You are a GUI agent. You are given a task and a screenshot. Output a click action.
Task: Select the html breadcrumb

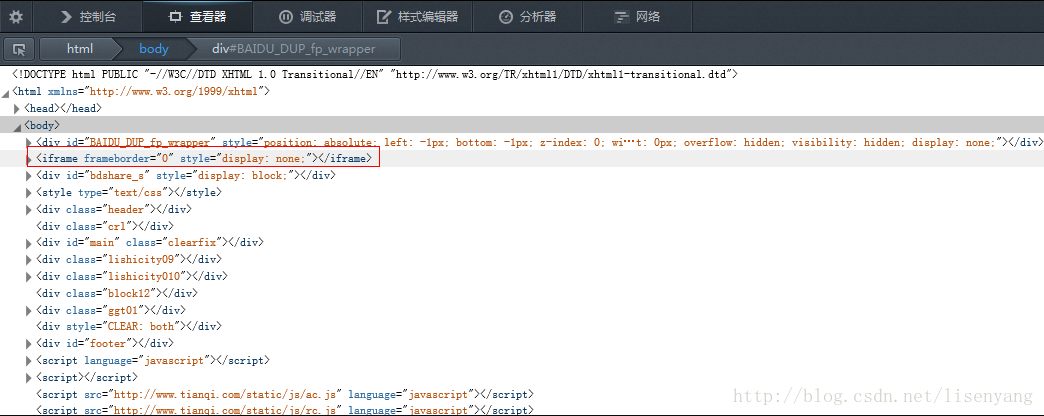click(80, 49)
